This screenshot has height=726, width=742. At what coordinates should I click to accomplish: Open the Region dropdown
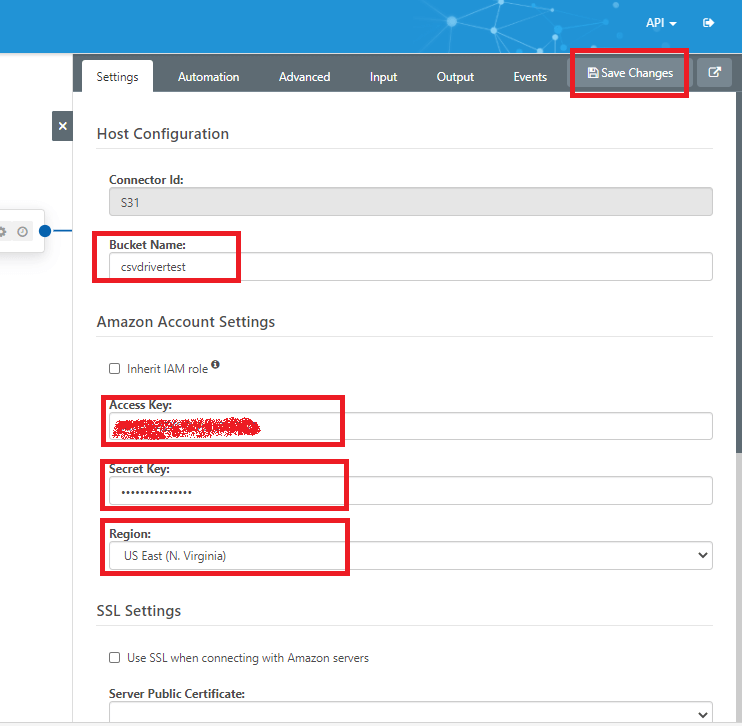[x=410, y=556]
